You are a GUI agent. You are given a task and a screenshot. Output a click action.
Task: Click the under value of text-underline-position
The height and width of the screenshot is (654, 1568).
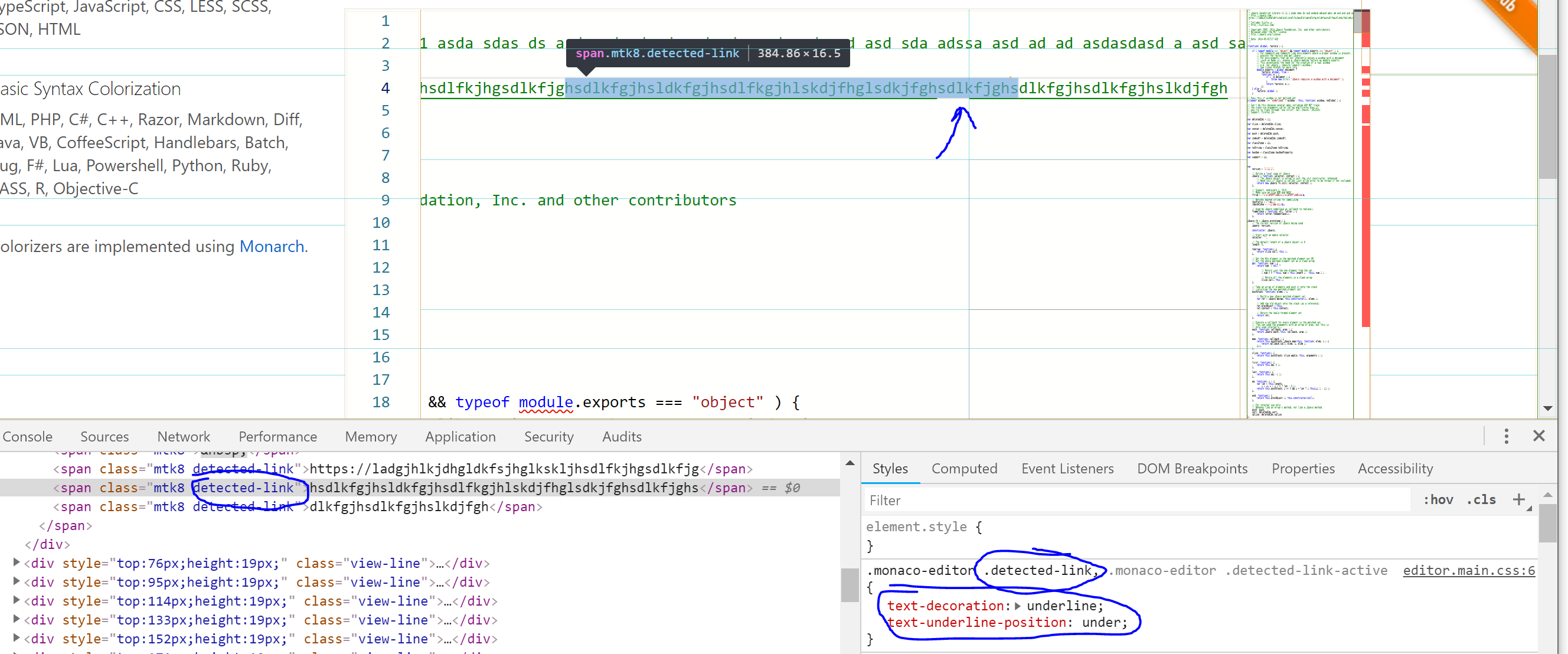(x=1100, y=622)
